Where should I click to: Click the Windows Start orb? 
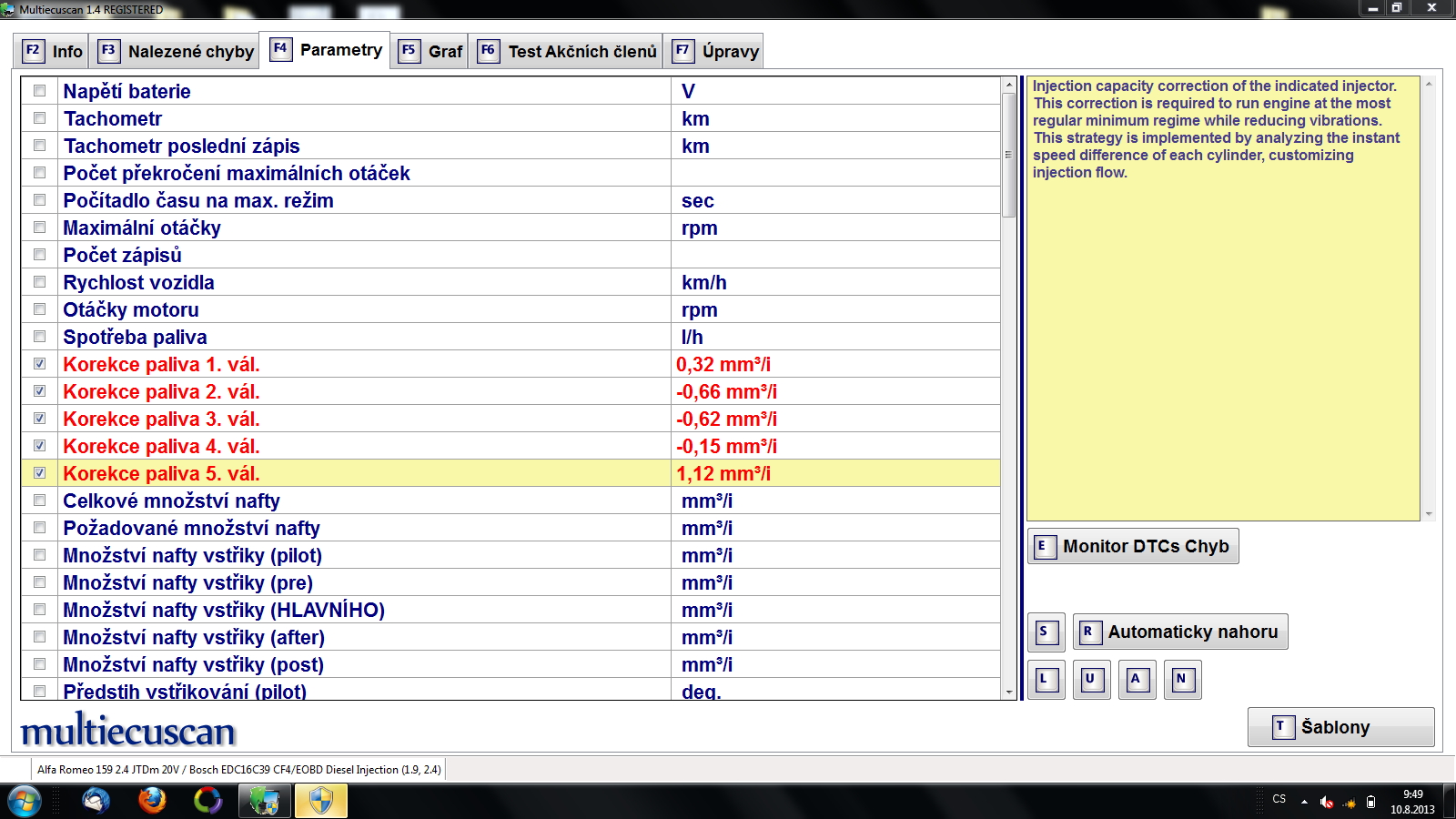tap(25, 802)
